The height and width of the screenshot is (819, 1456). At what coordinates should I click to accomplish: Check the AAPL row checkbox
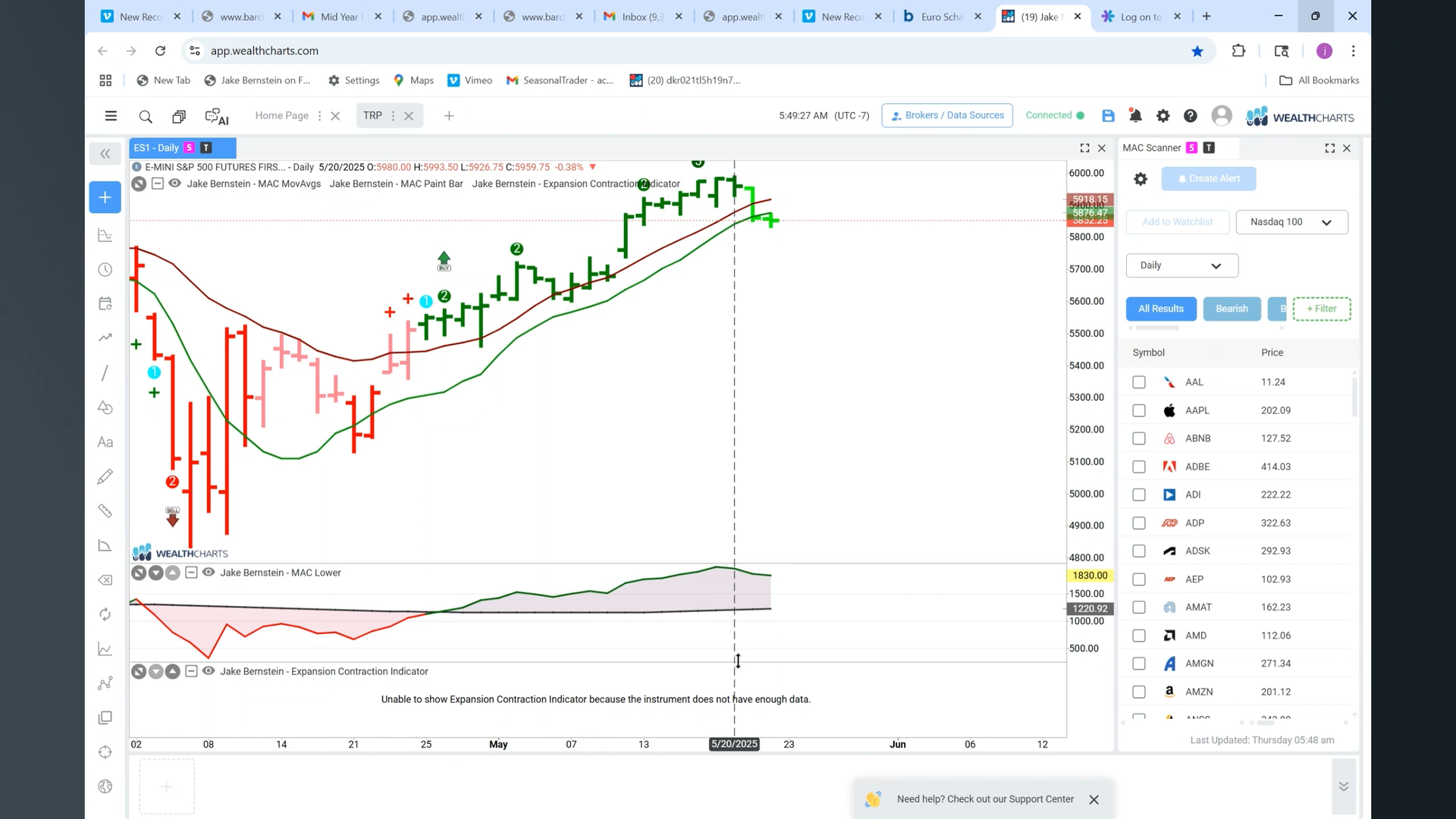(1139, 410)
